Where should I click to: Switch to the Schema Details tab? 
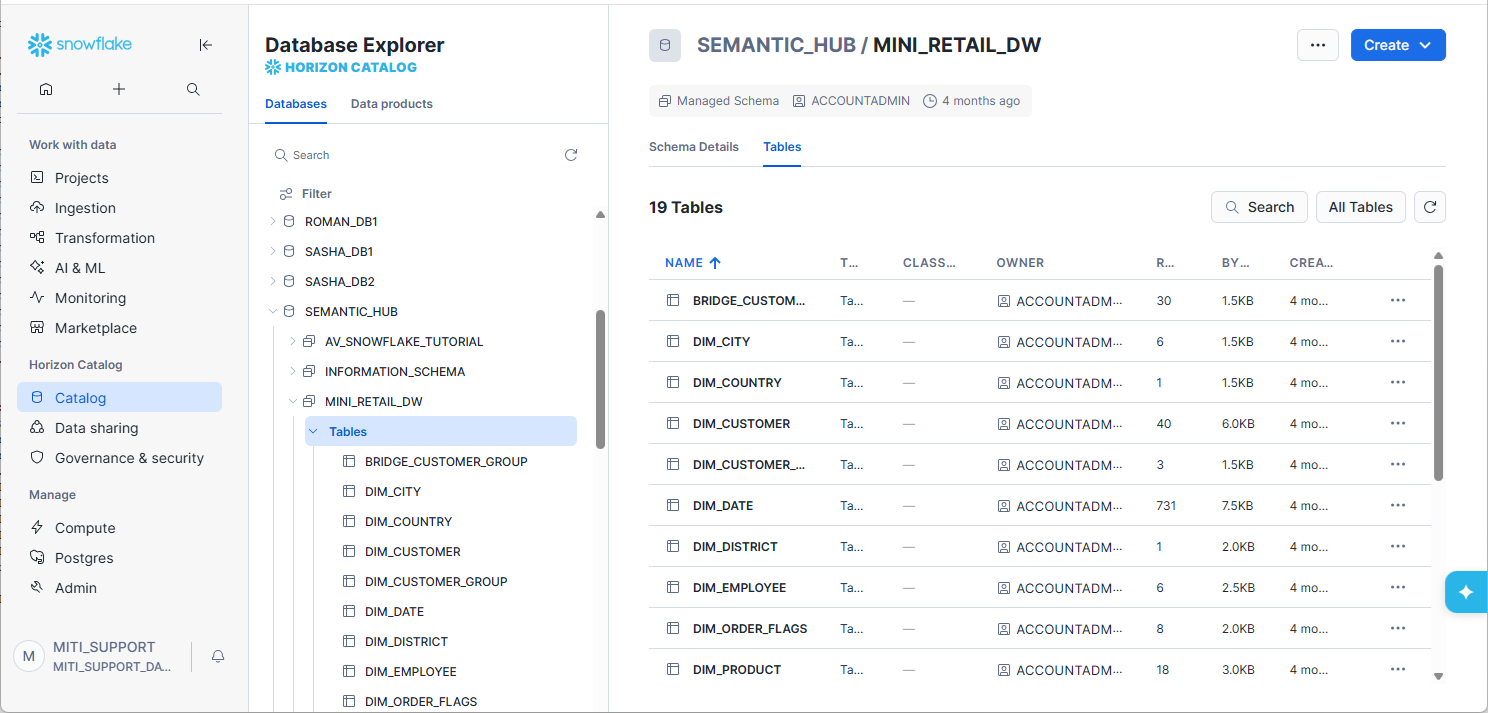point(693,147)
